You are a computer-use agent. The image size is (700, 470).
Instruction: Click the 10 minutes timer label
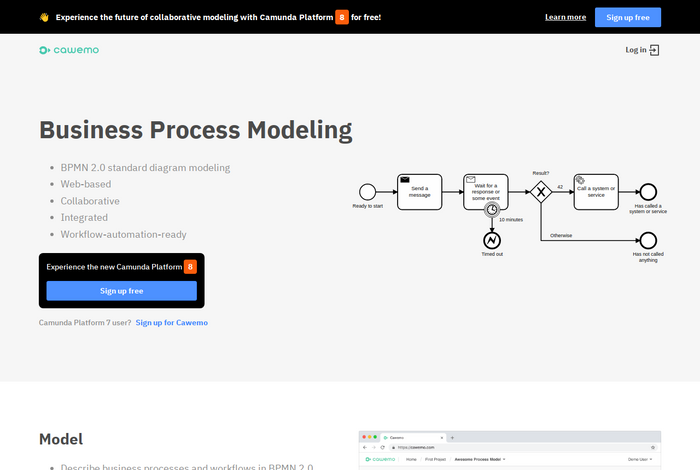[511, 220]
